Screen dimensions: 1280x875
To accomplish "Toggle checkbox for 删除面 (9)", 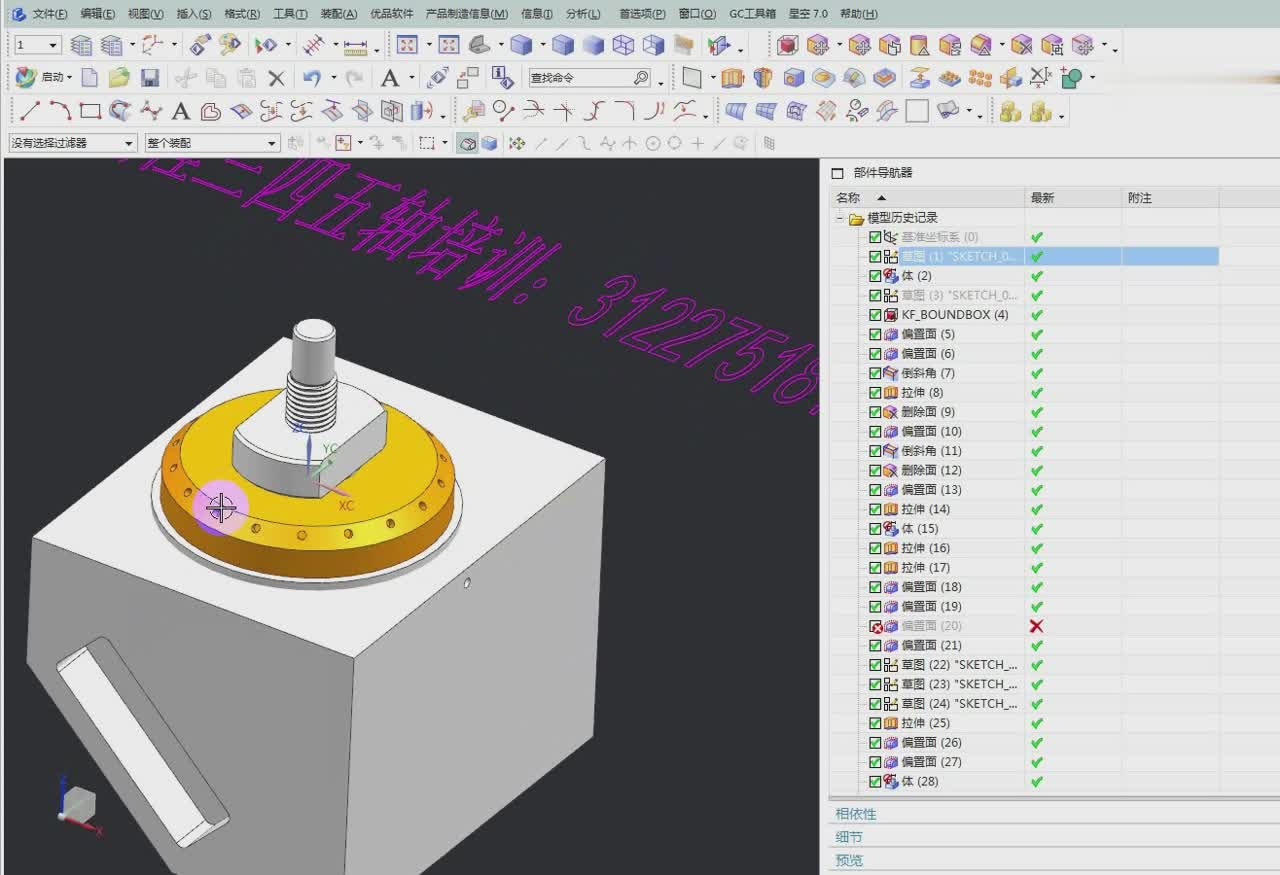I will tap(875, 412).
